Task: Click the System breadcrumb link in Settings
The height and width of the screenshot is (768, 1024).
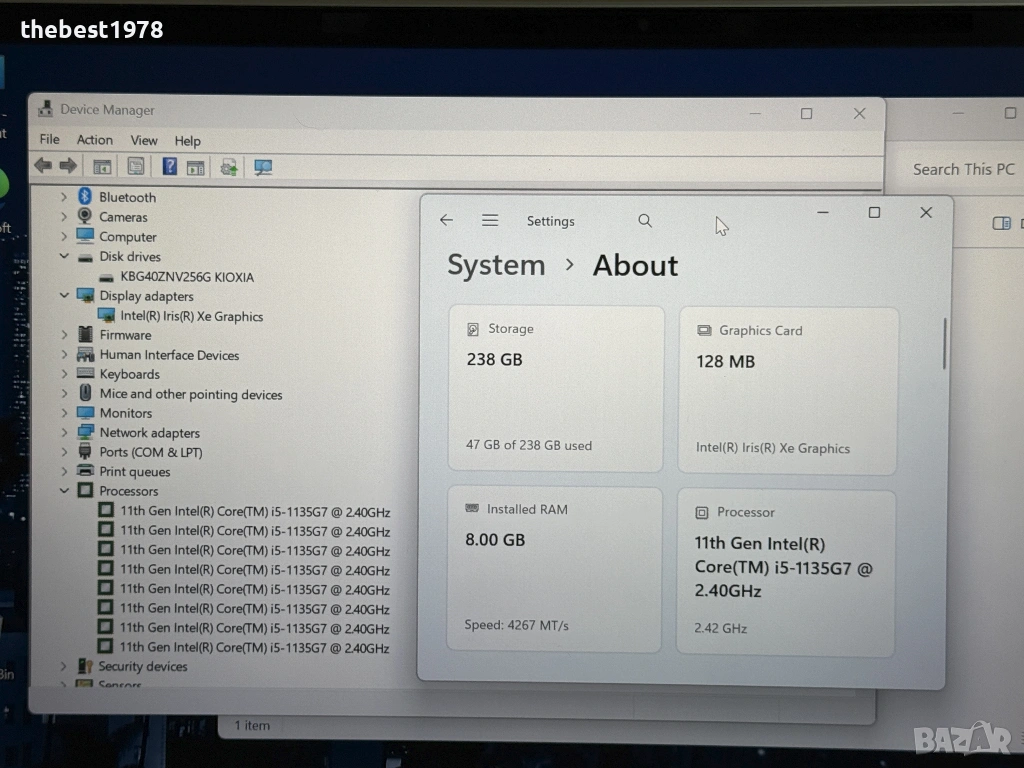Action: point(496,266)
